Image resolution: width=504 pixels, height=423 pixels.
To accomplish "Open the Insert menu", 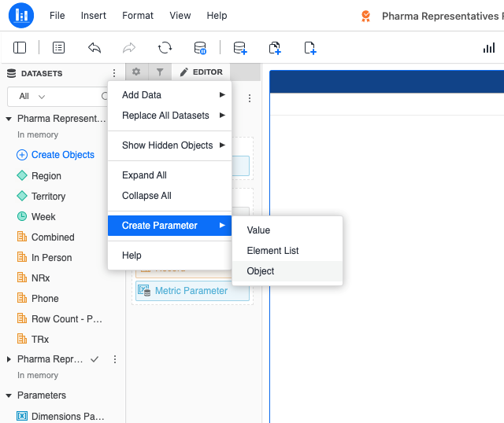I will (93, 16).
